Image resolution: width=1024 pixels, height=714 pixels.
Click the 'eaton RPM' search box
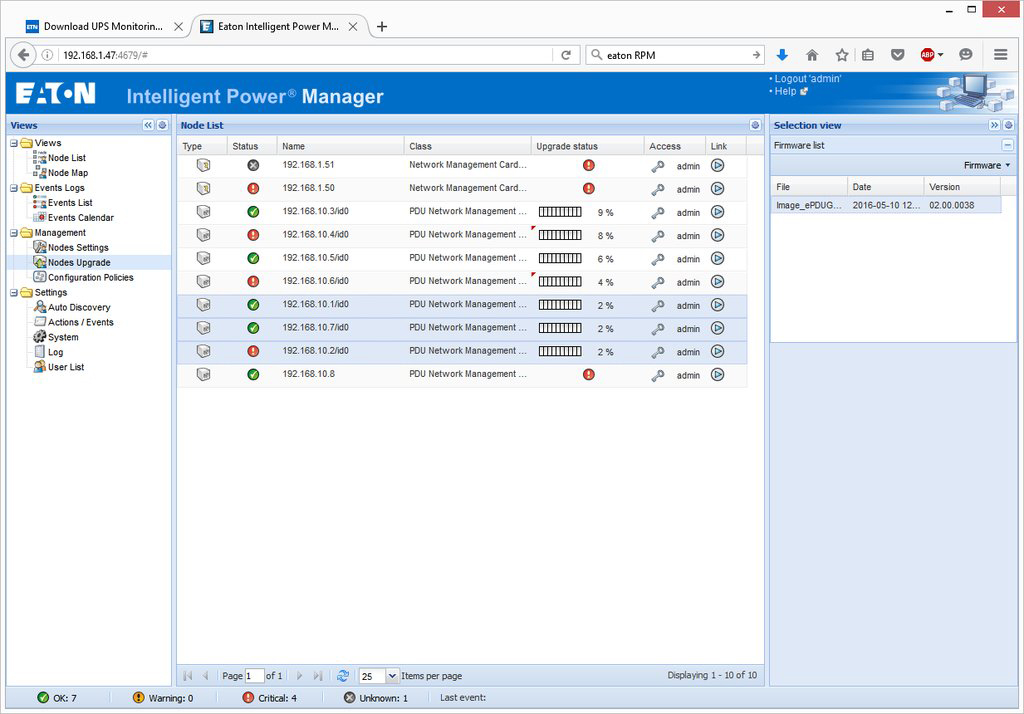coord(676,55)
